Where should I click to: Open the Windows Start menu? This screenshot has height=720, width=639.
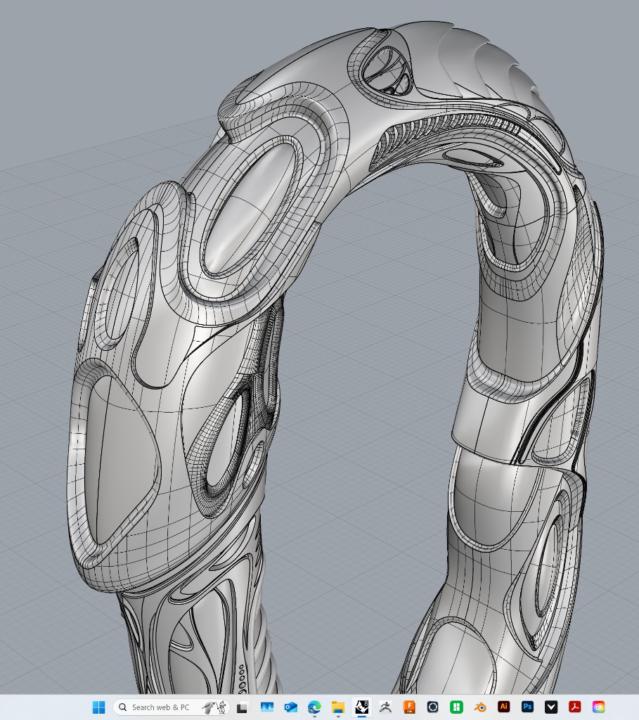pos(99,707)
